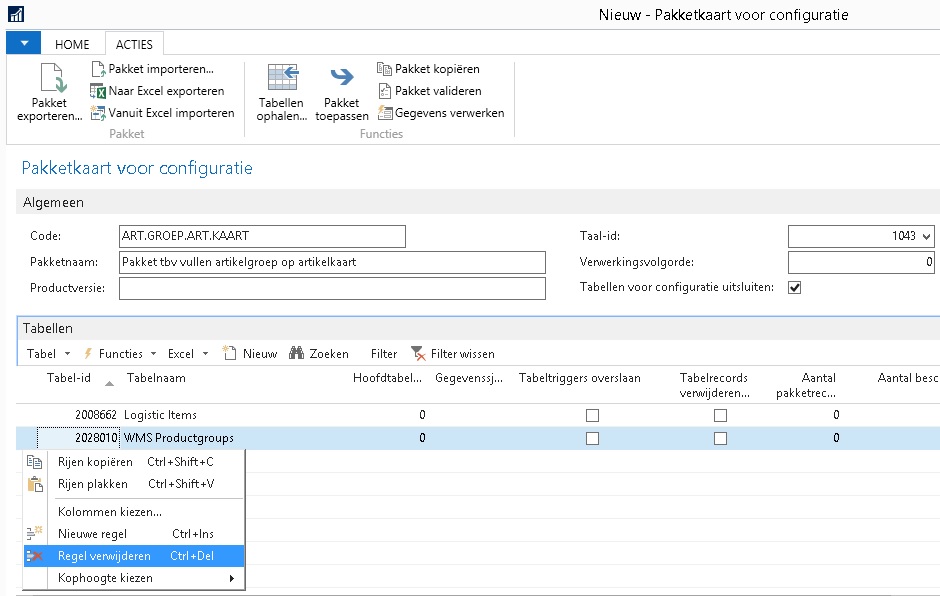Expand the Kophoogte kiezen submenu arrow
Viewport: 940px width, 596px height.
tap(231, 579)
